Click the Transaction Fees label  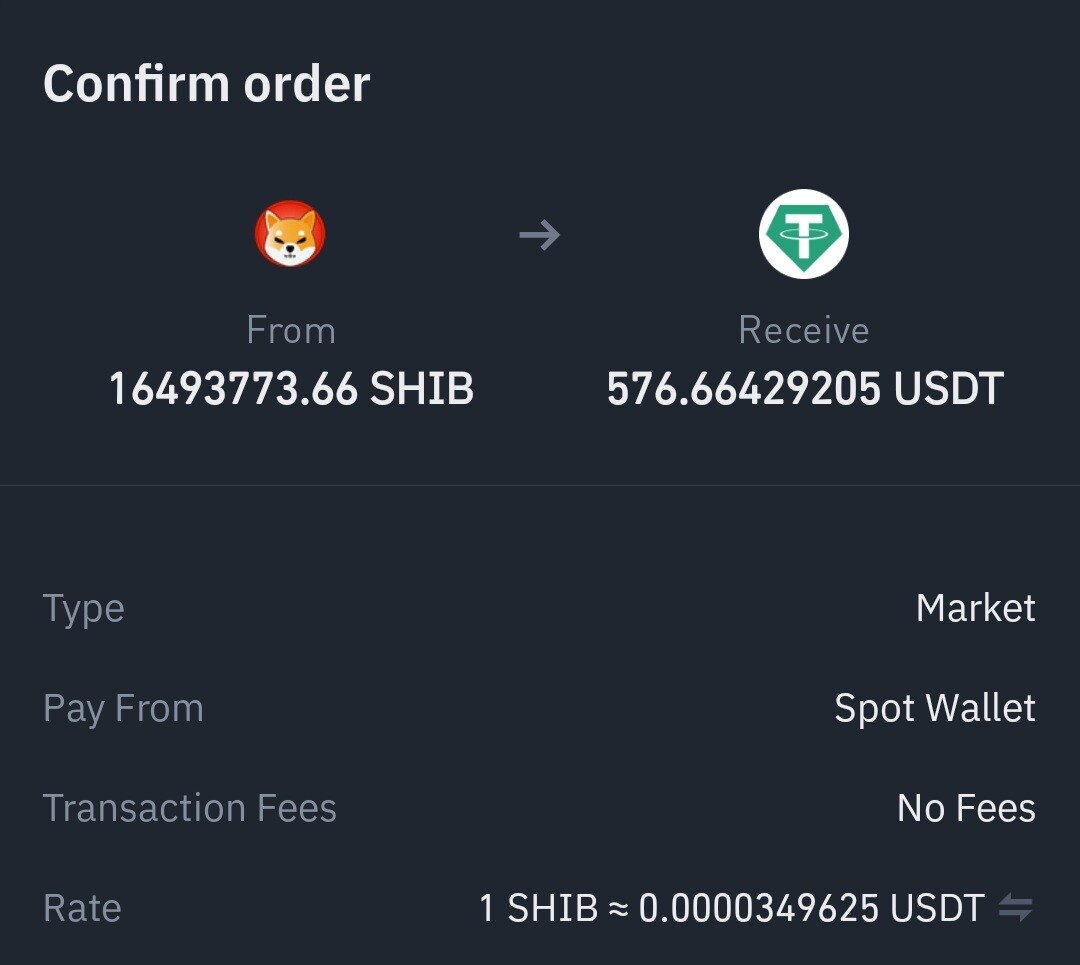[x=189, y=808]
